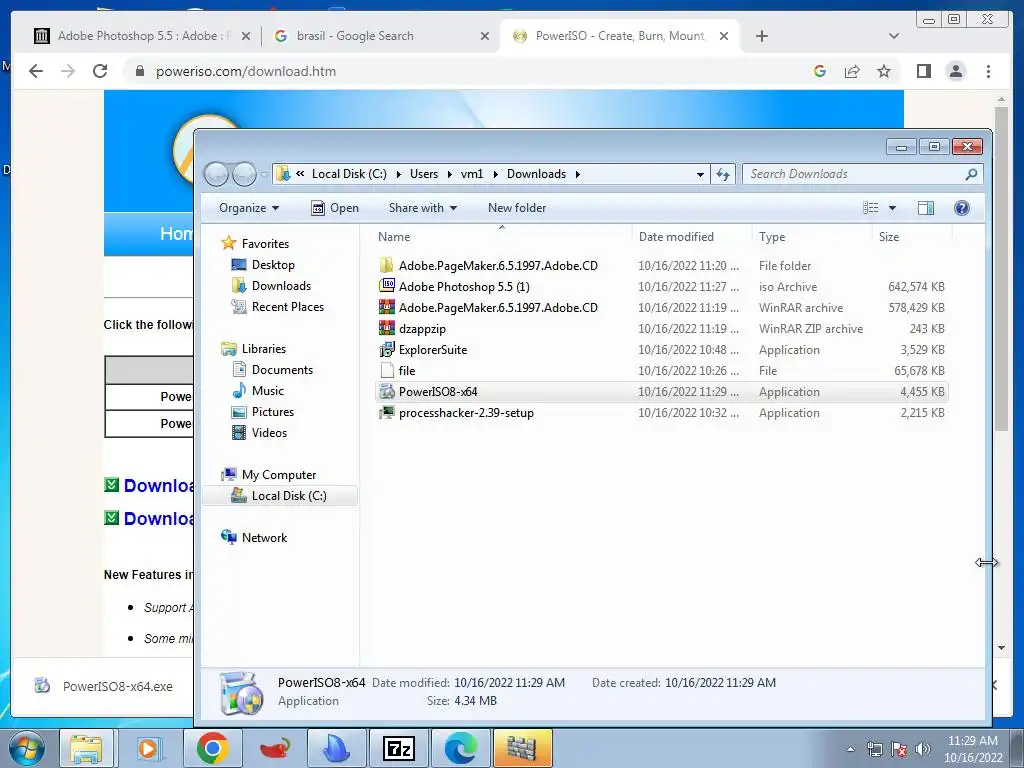
Task: Launch Microsoft Edge from the taskbar
Action: point(460,748)
